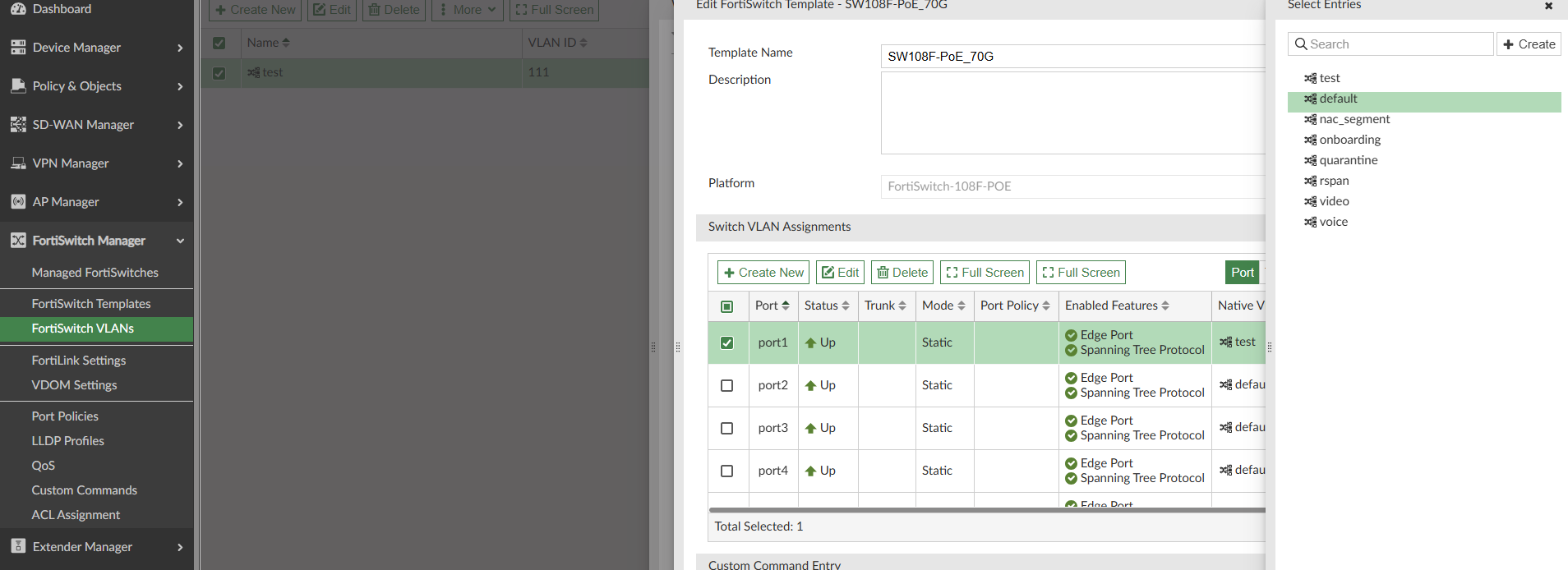The image size is (1568, 570).
Task: Expand the Device Manager menu chevron
Action: 180,48
